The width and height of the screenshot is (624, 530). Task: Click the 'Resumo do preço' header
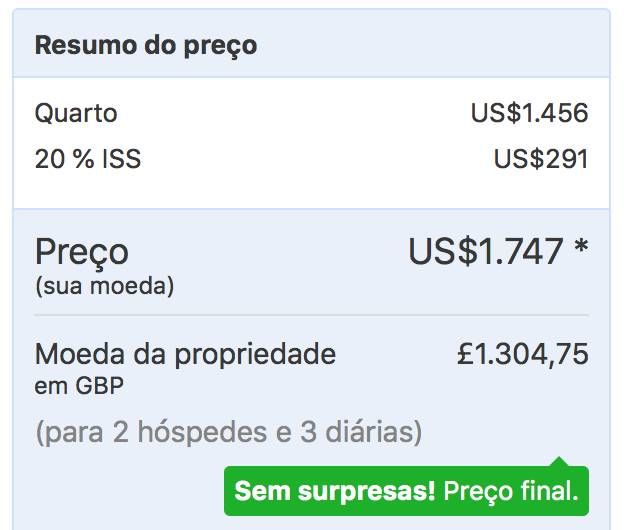[x=146, y=46]
